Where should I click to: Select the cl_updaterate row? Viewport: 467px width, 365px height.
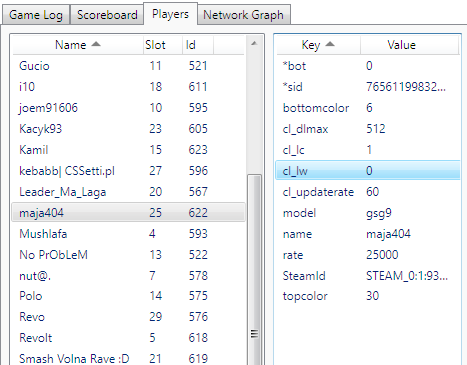pos(368,192)
